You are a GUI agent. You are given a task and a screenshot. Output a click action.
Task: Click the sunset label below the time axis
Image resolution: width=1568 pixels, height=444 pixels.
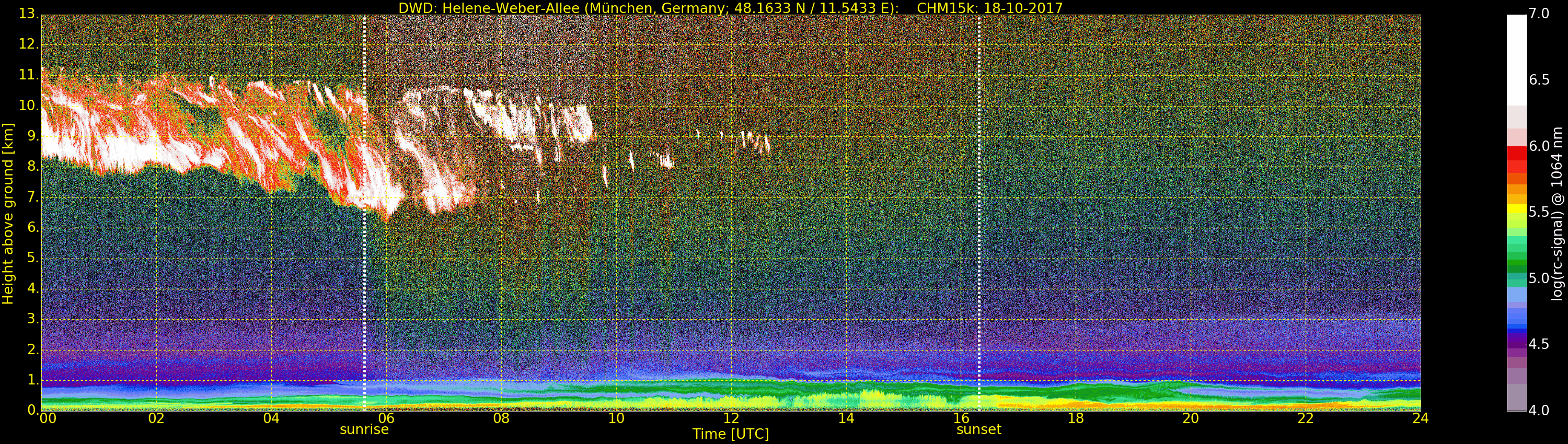point(978,429)
